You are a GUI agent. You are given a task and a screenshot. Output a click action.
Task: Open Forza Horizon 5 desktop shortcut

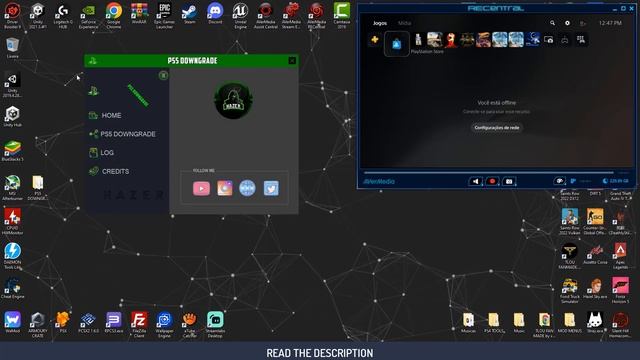(620, 290)
